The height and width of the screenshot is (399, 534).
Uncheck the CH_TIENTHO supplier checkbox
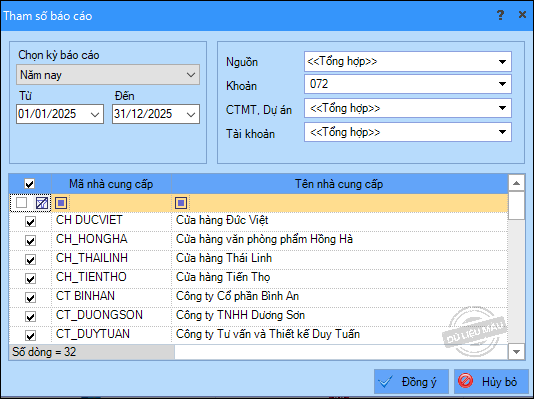tap(30, 279)
